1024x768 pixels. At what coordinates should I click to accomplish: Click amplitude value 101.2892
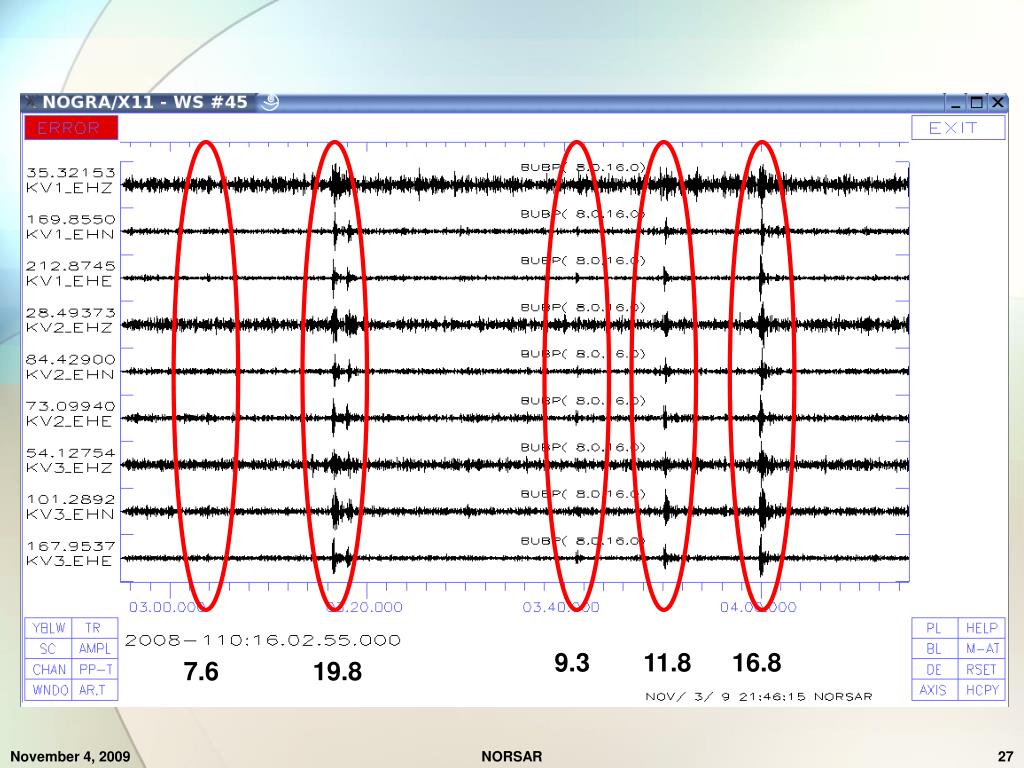[x=71, y=499]
